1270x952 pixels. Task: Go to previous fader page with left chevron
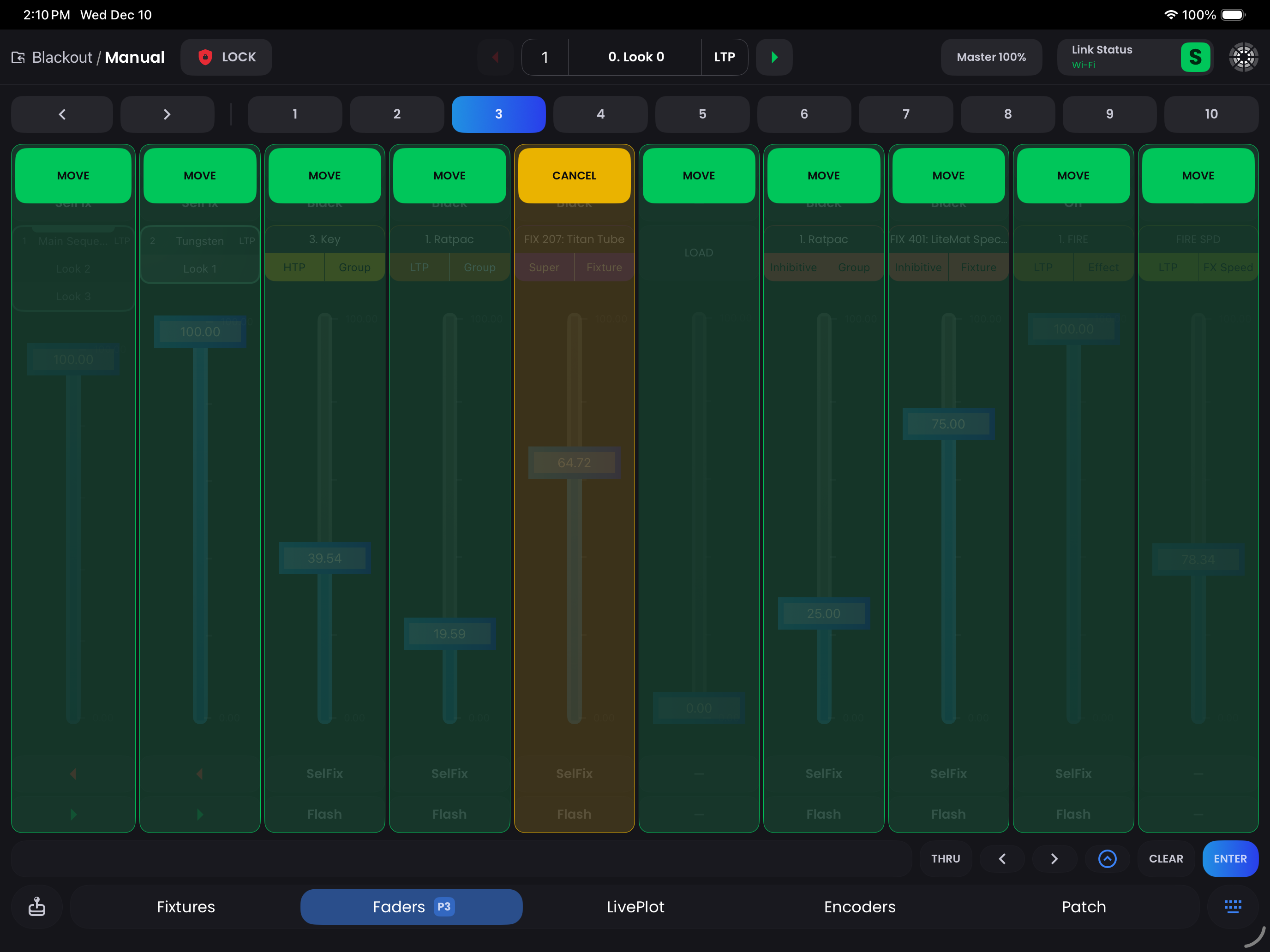coord(62,114)
